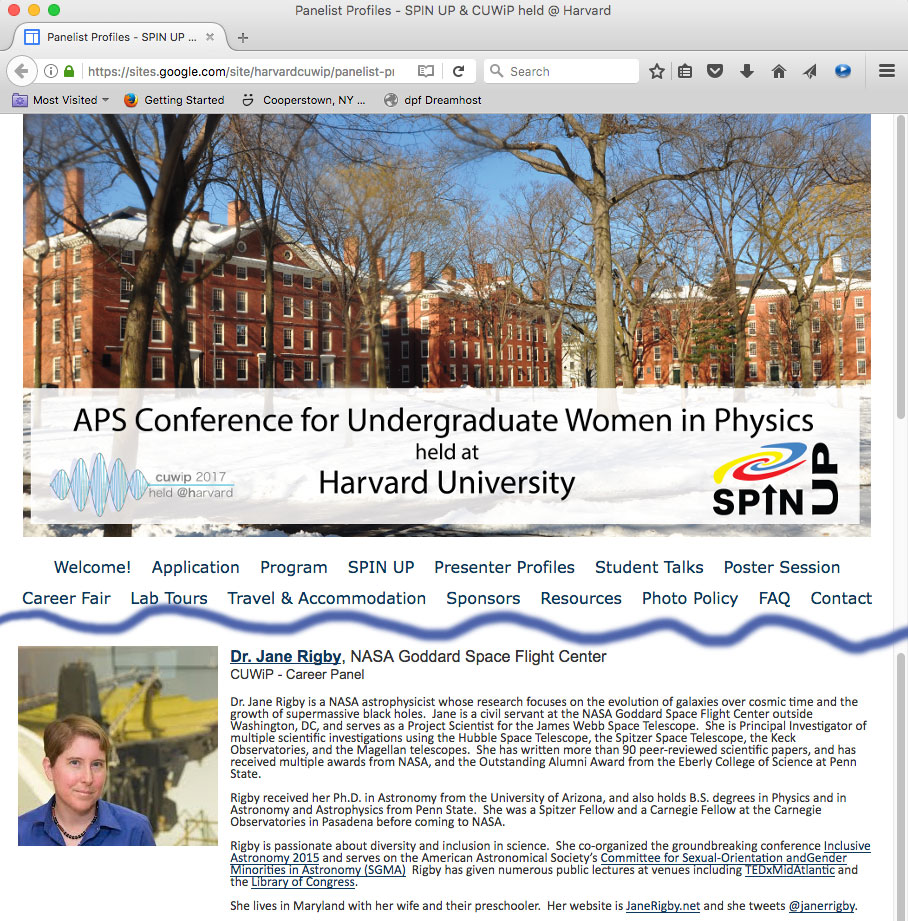Navigate to SPIN UP page

point(381,567)
